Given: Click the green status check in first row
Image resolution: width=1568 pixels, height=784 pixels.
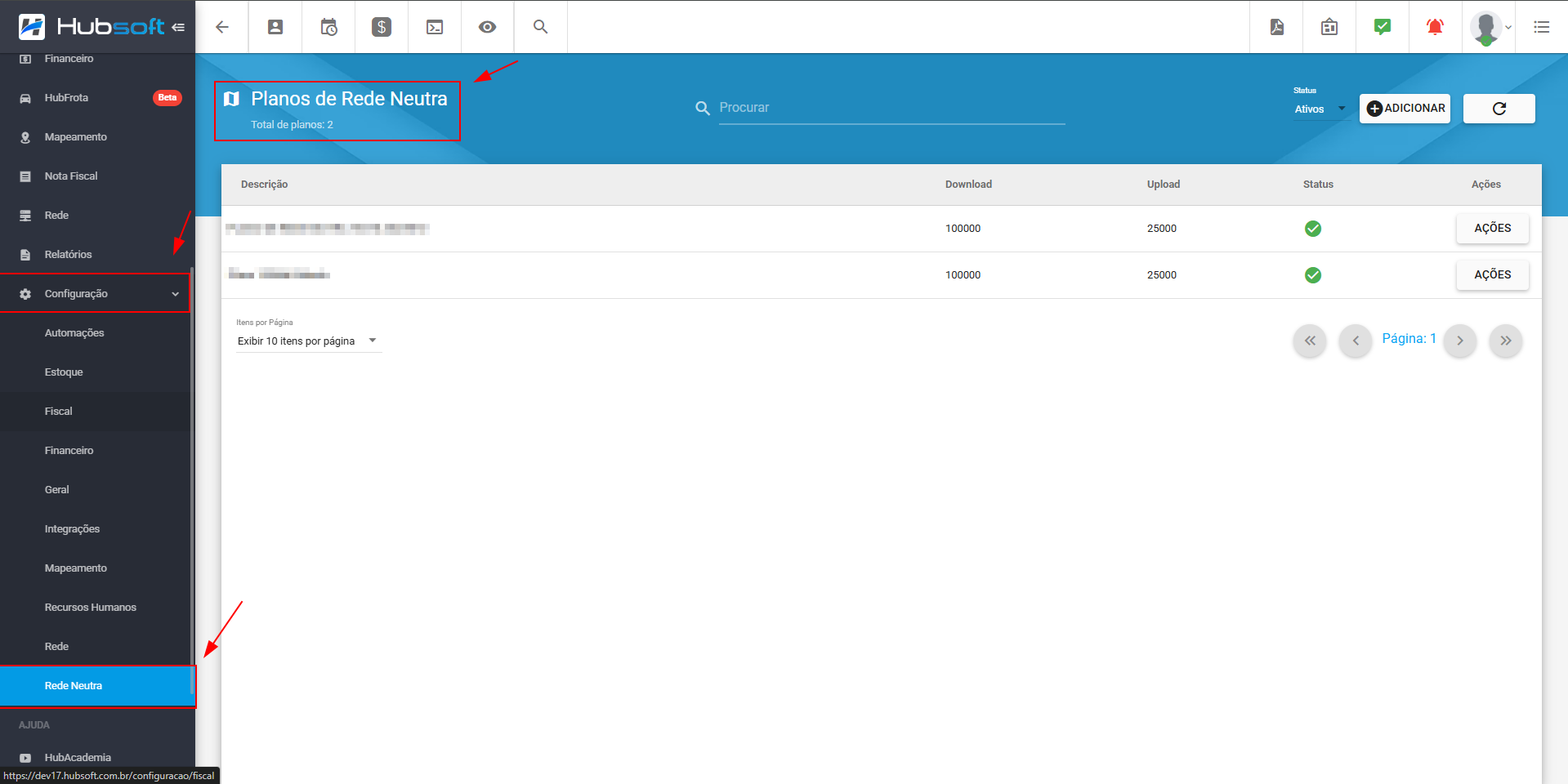Looking at the screenshot, I should 1313,229.
